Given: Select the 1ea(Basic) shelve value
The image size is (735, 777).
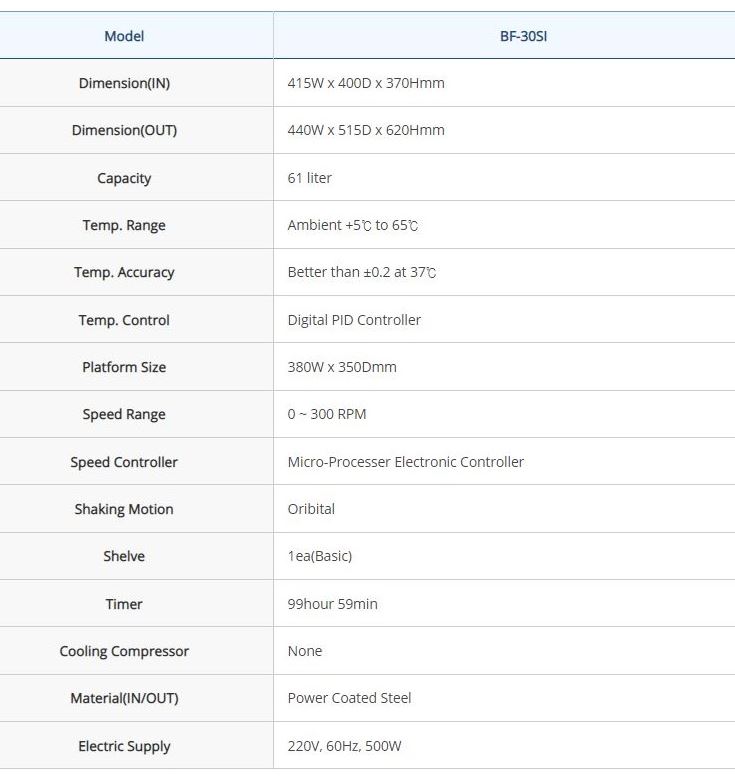Looking at the screenshot, I should tap(320, 556).
